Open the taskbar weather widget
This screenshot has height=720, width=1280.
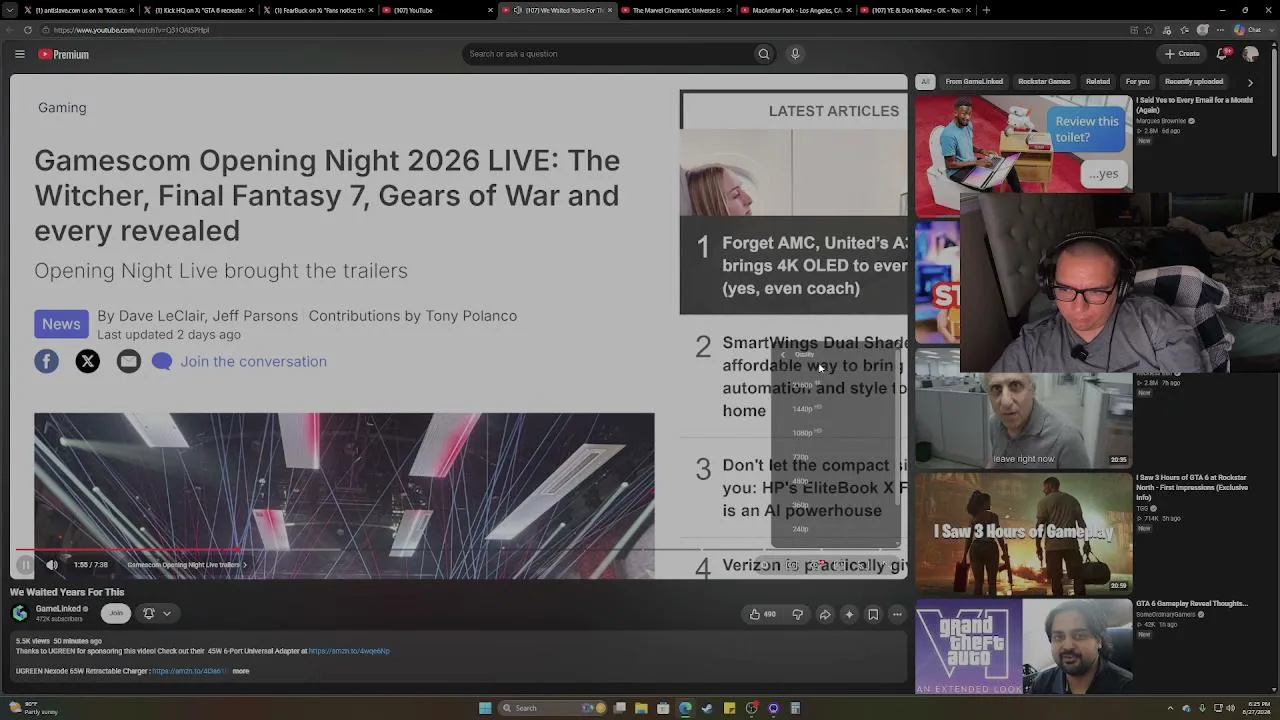click(x=35, y=708)
